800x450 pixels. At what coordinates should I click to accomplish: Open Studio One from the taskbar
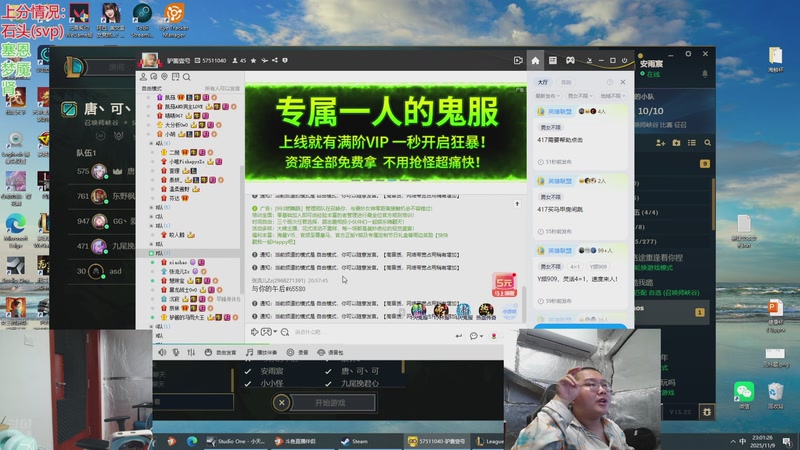[236, 441]
